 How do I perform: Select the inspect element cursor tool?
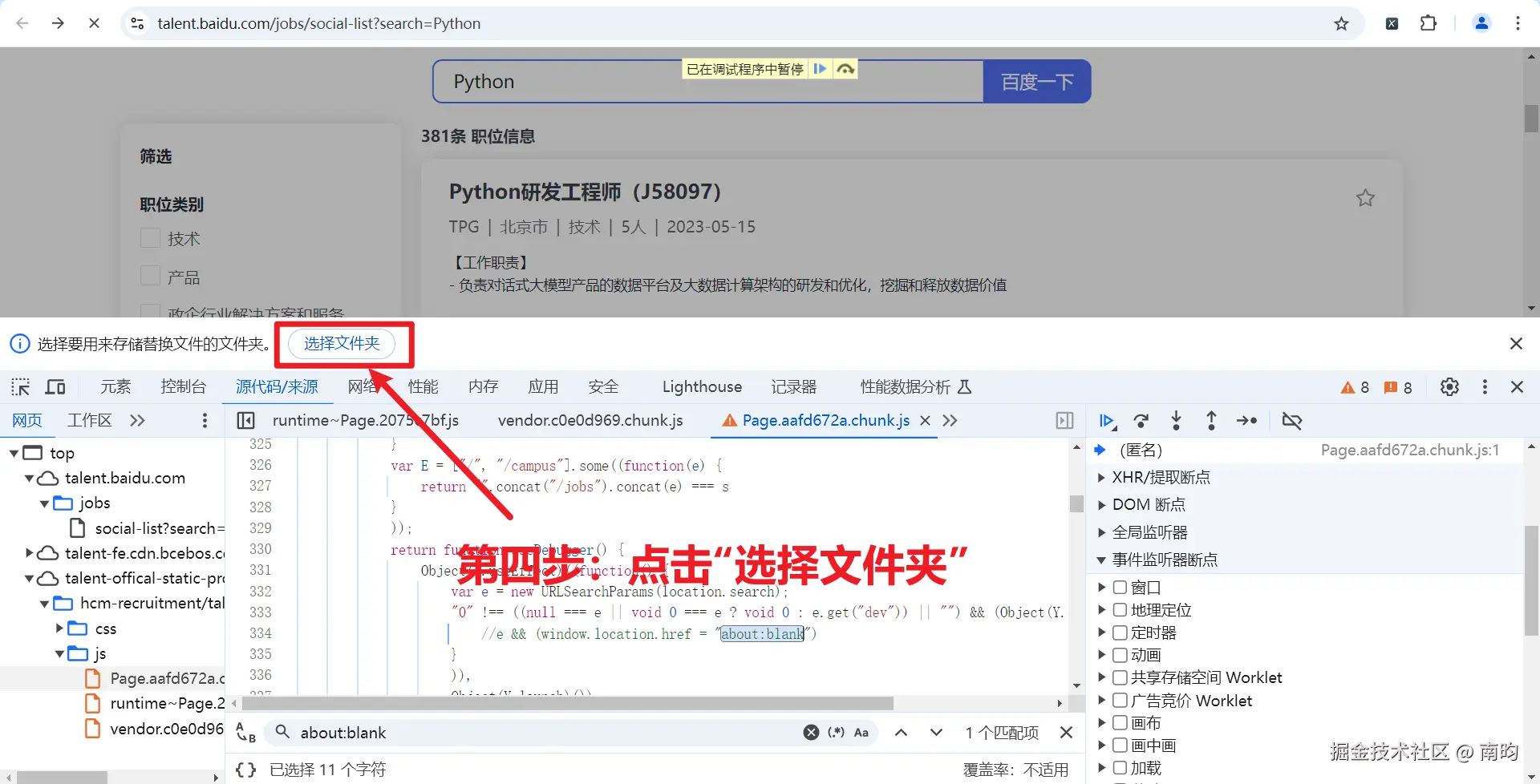point(20,387)
